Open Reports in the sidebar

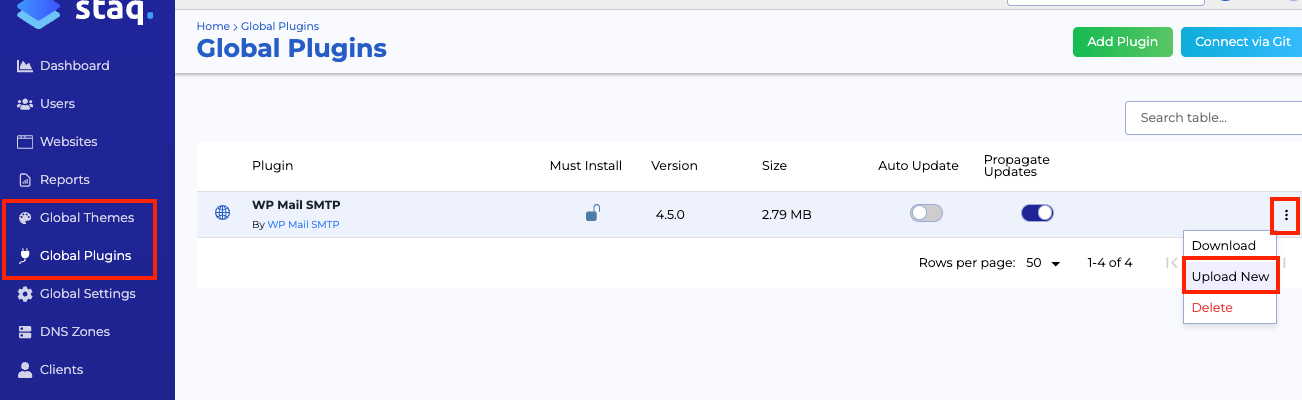point(65,180)
